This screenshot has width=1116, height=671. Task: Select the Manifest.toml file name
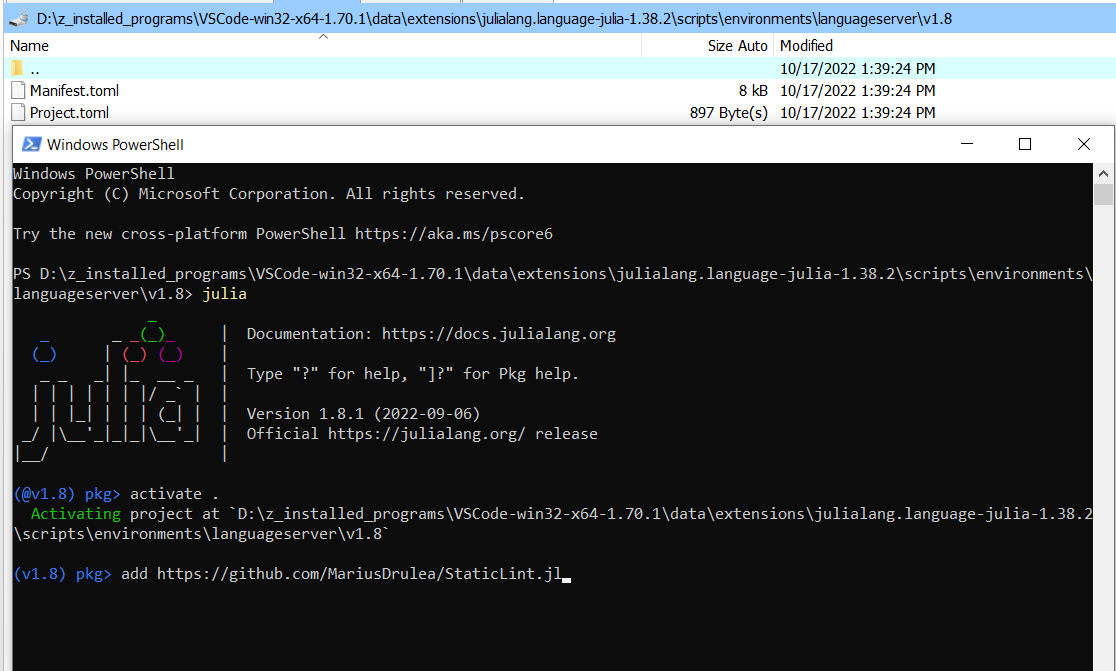pyautogui.click(x=74, y=90)
